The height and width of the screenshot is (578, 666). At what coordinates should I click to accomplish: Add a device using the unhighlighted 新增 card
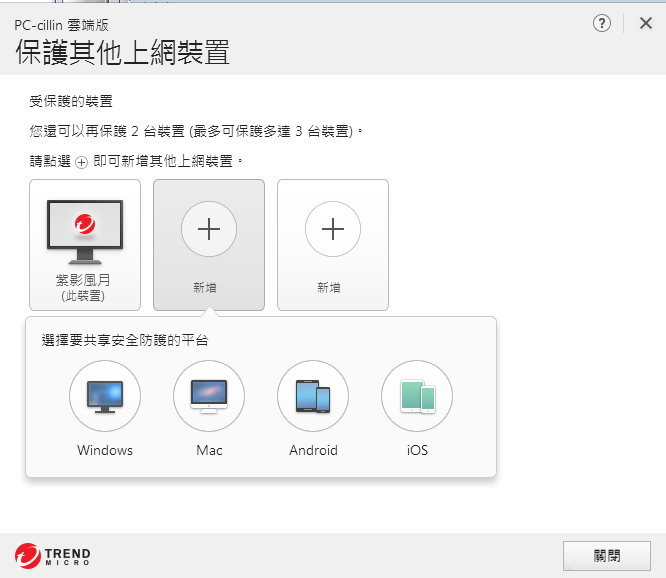333,245
